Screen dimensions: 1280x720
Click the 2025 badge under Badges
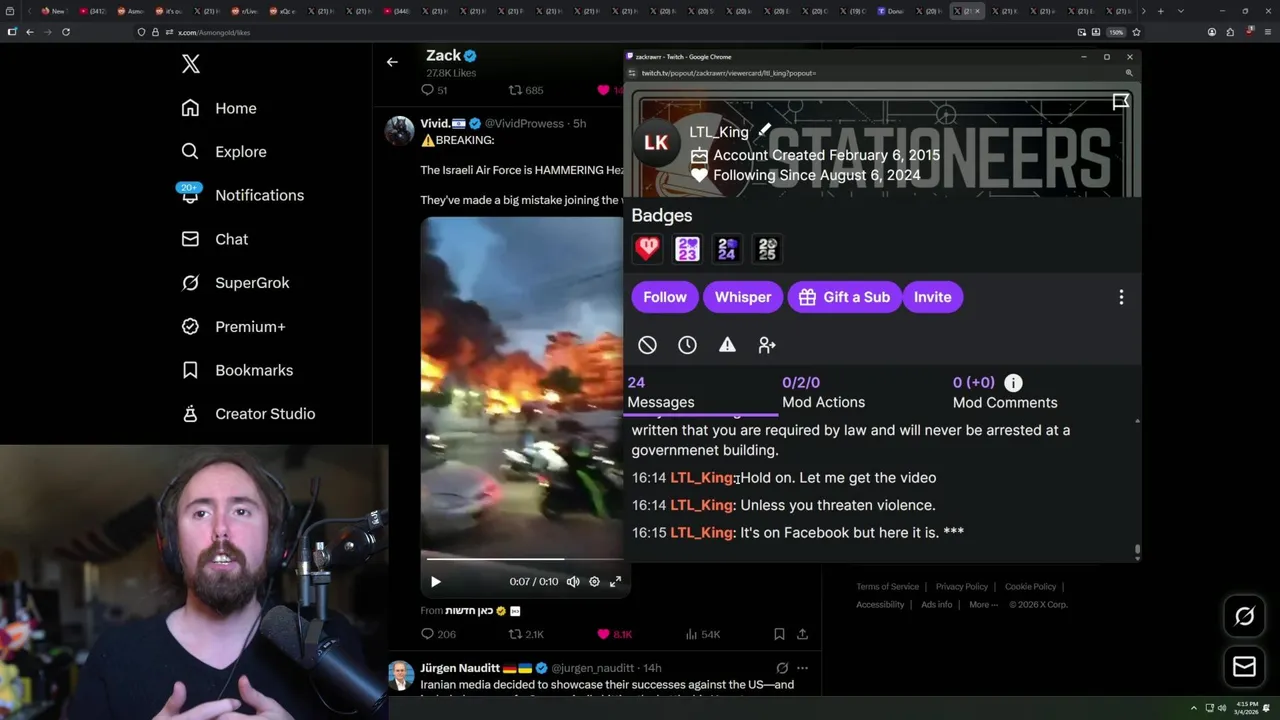point(767,249)
